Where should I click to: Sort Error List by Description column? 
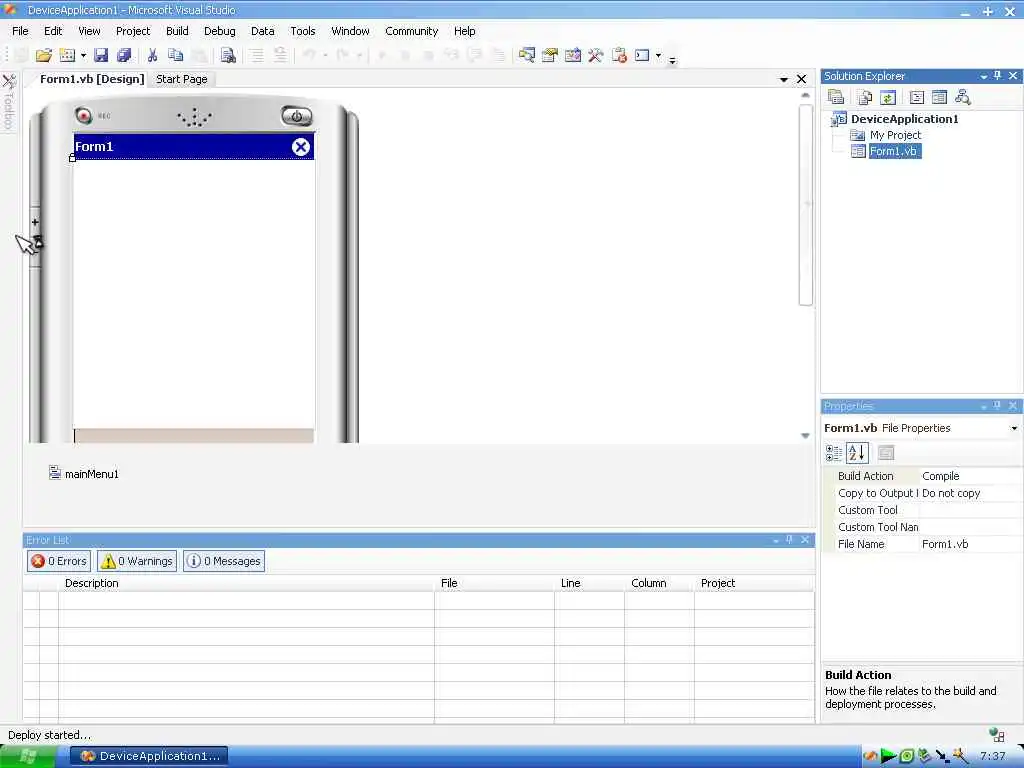pyautogui.click(x=247, y=583)
